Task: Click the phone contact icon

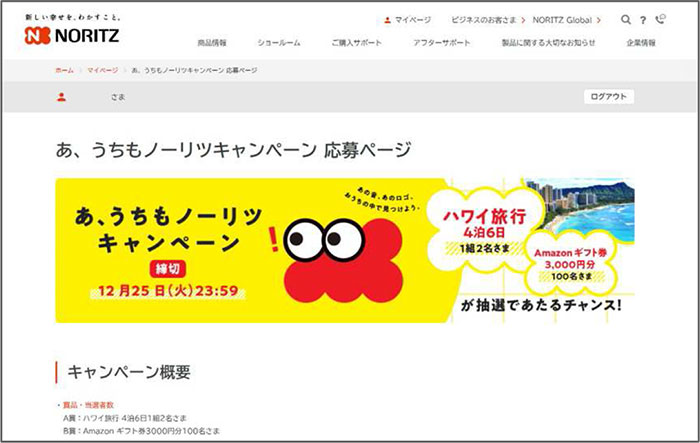Action: click(660, 19)
